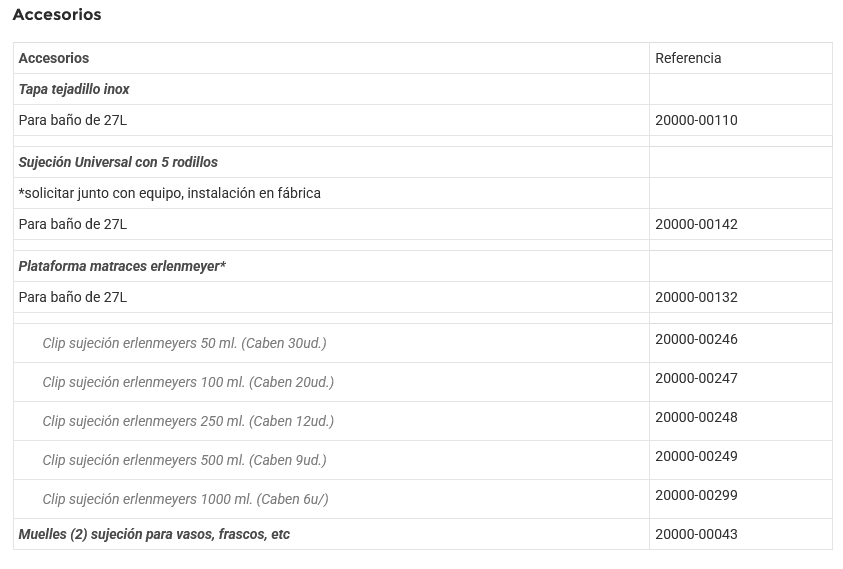Select Sujeción Universal con 5 rodillos
This screenshot has height=569, width=843.
[x=118, y=162]
